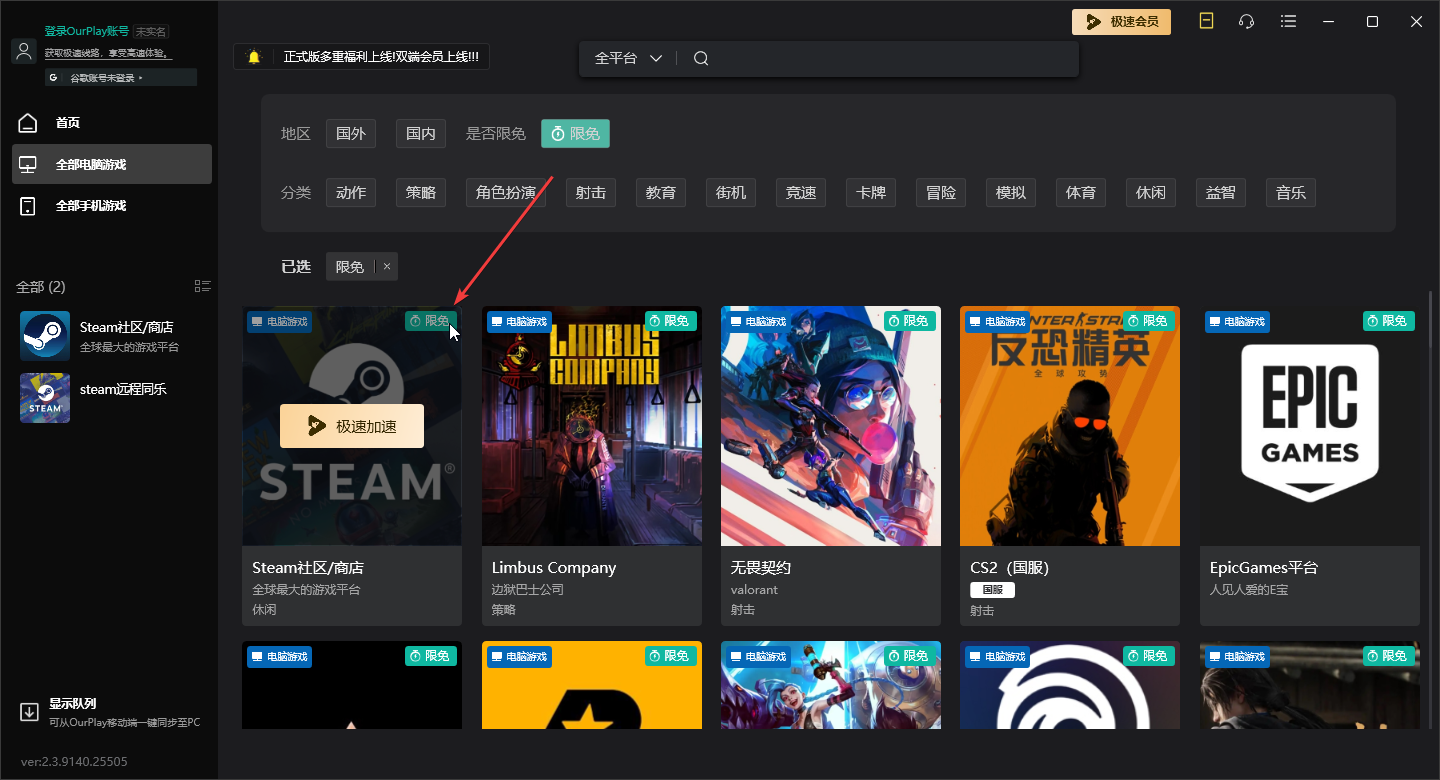Remove the selected 限免 filter tag

coord(387,266)
